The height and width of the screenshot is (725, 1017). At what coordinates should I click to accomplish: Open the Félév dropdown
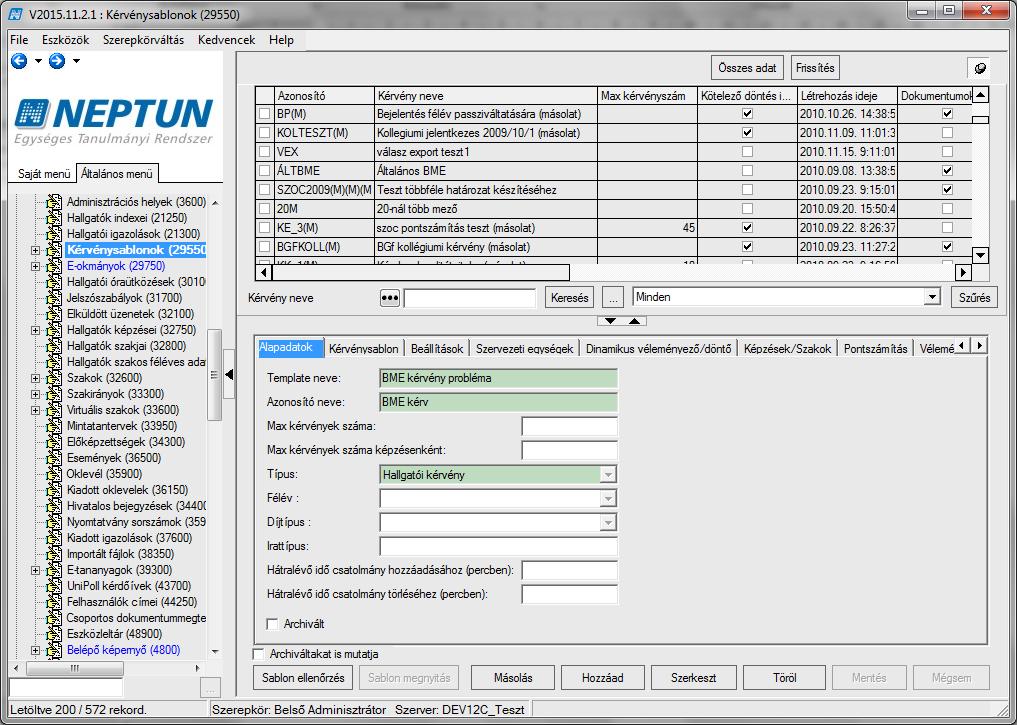[608, 498]
